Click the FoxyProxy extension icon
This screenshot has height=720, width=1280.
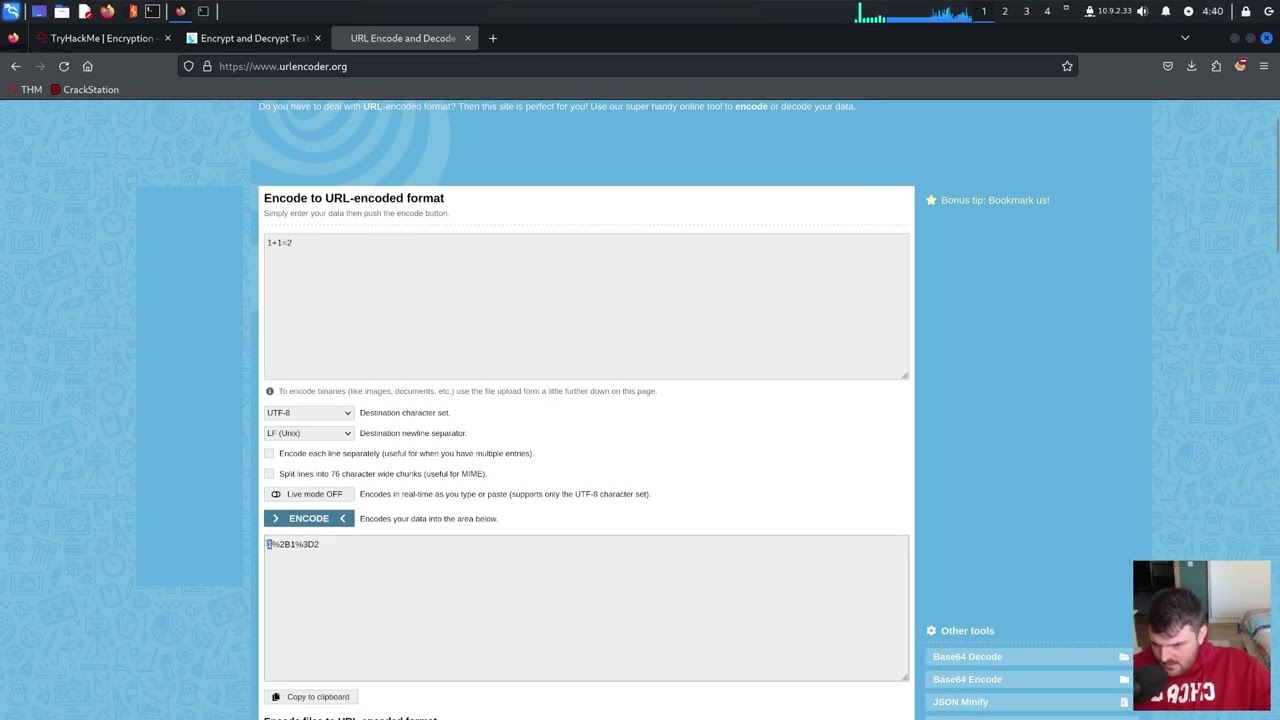pos(1240,66)
